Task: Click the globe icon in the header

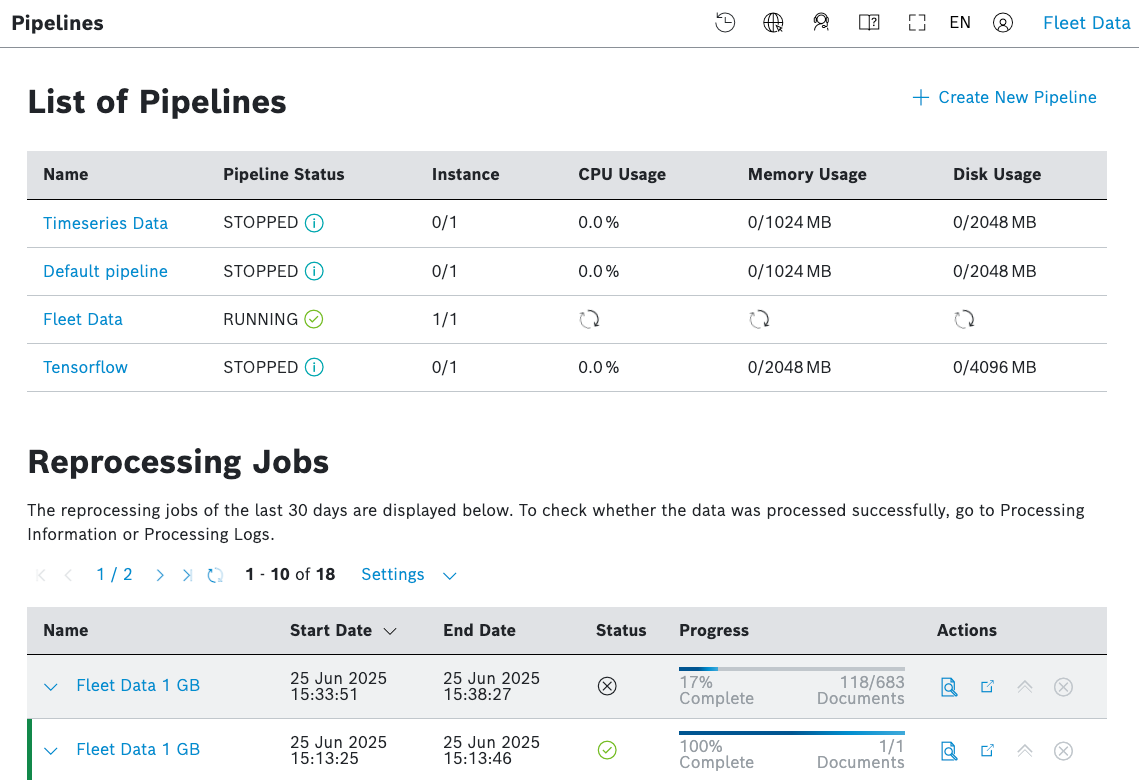Action: (x=773, y=23)
